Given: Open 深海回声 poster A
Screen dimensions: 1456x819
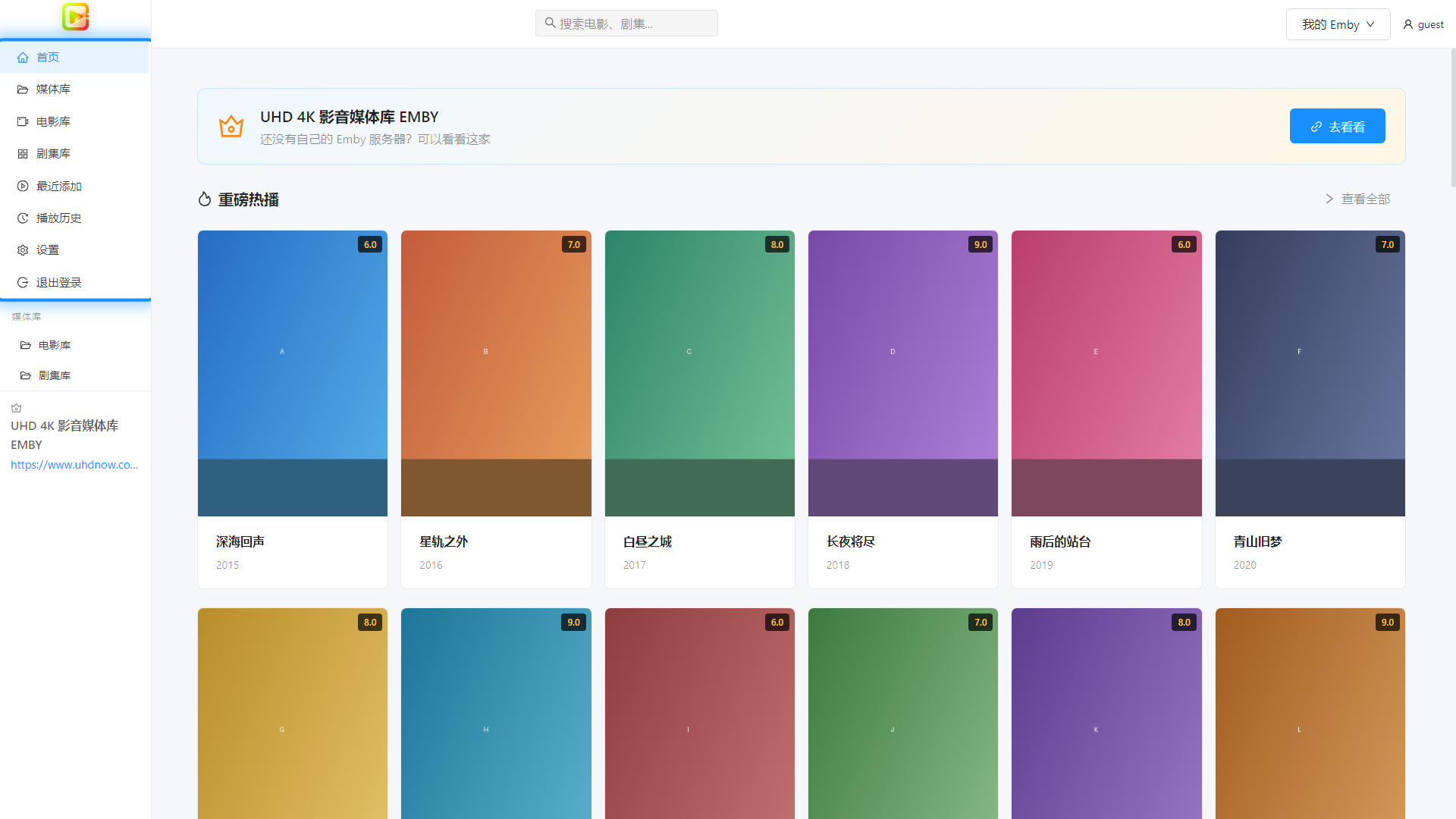Looking at the screenshot, I should 293,373.
